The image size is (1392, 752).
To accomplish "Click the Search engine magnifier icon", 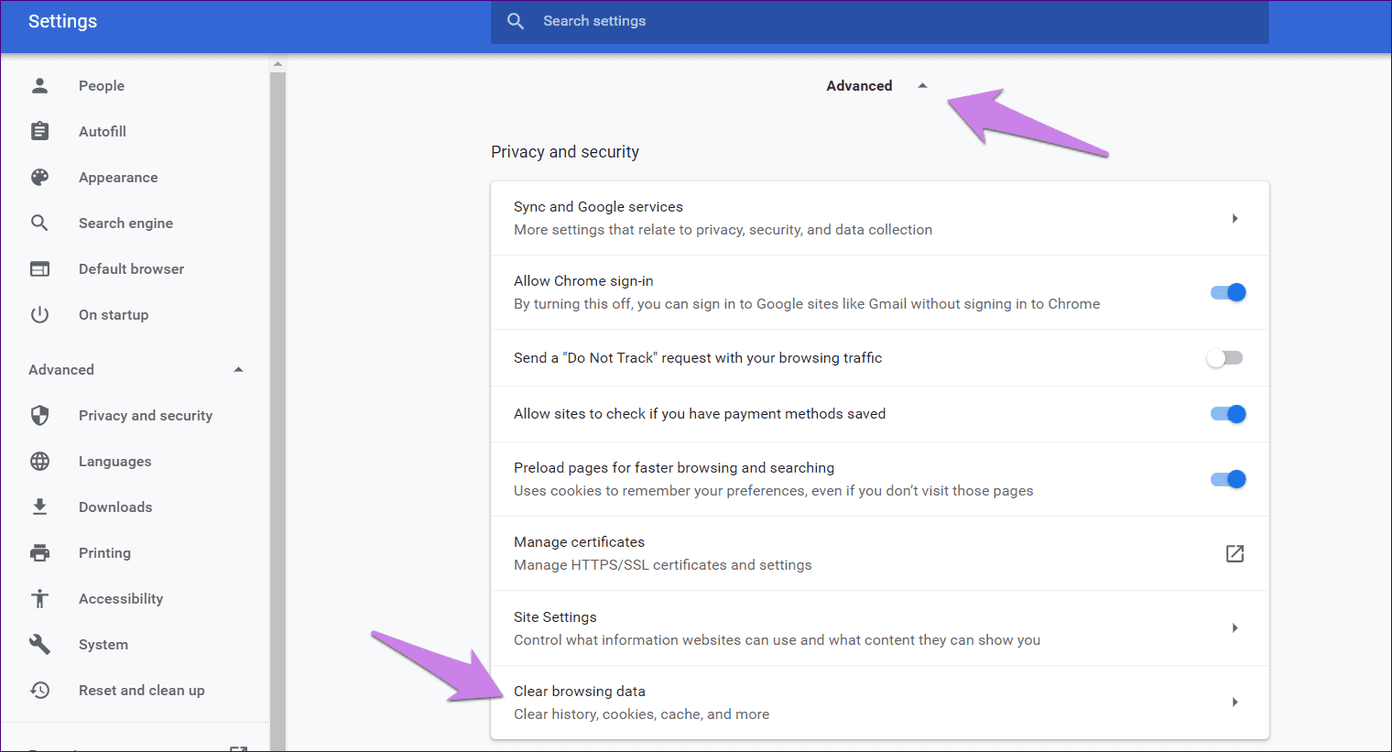I will point(40,223).
